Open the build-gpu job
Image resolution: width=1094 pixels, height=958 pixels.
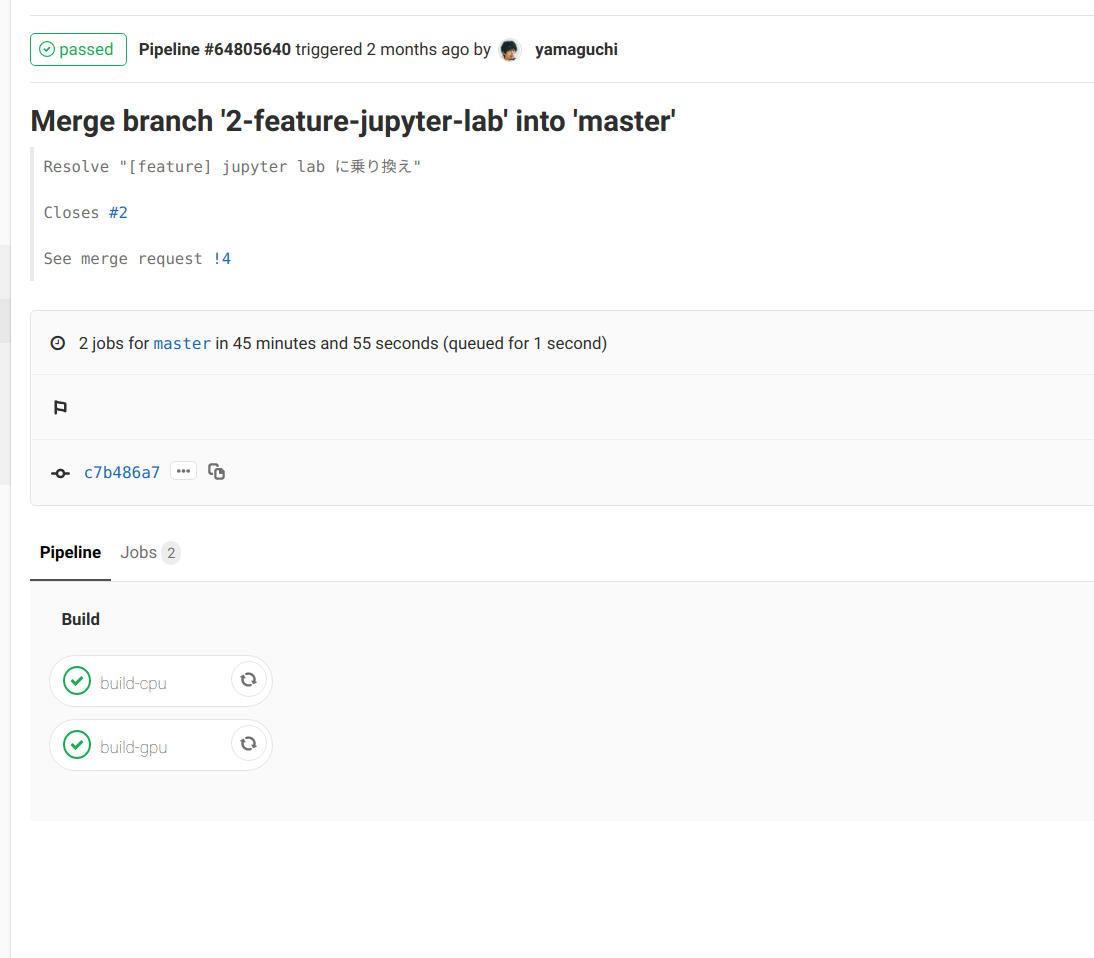pyautogui.click(x=133, y=747)
